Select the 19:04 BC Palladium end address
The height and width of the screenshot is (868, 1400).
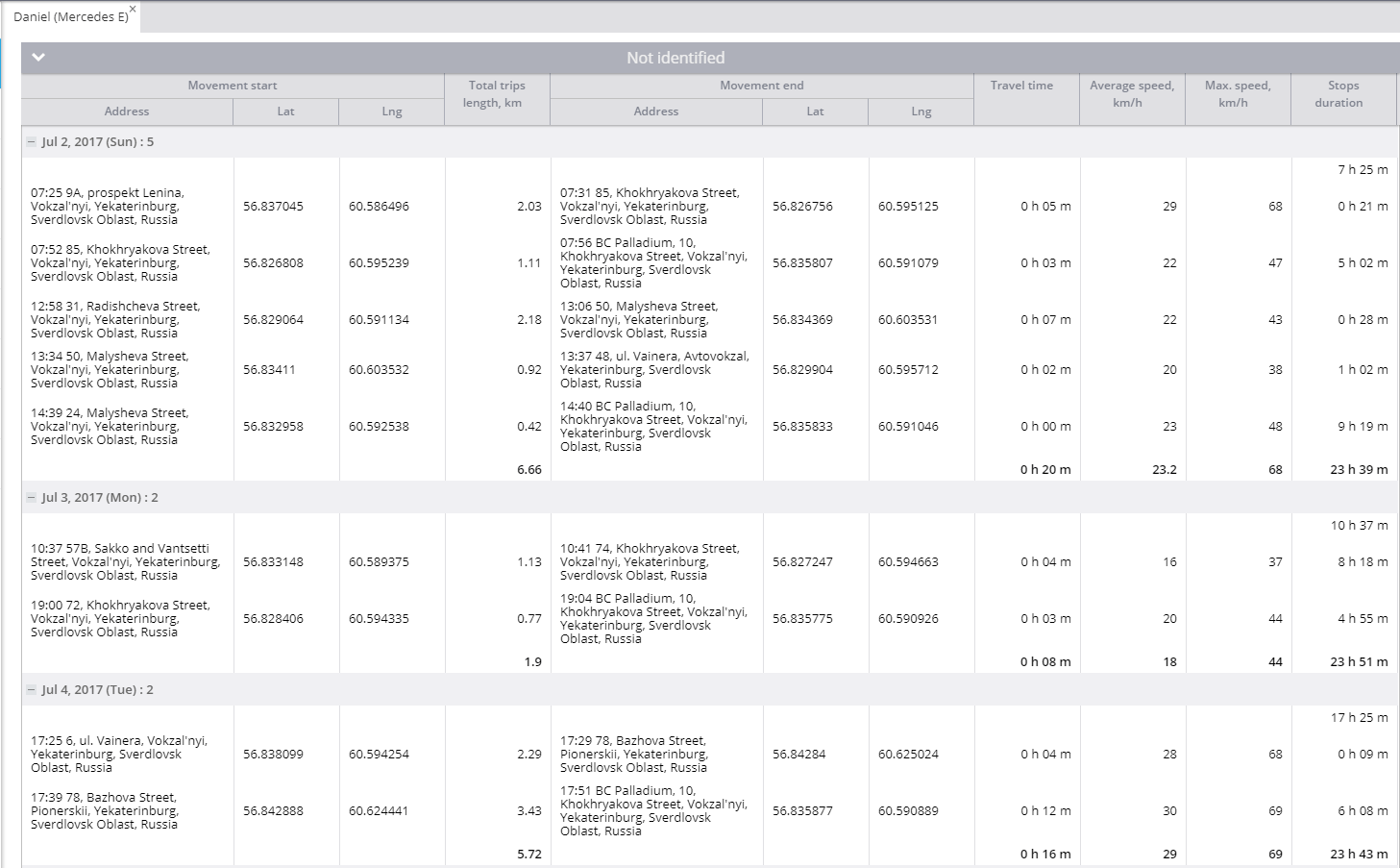(653, 619)
